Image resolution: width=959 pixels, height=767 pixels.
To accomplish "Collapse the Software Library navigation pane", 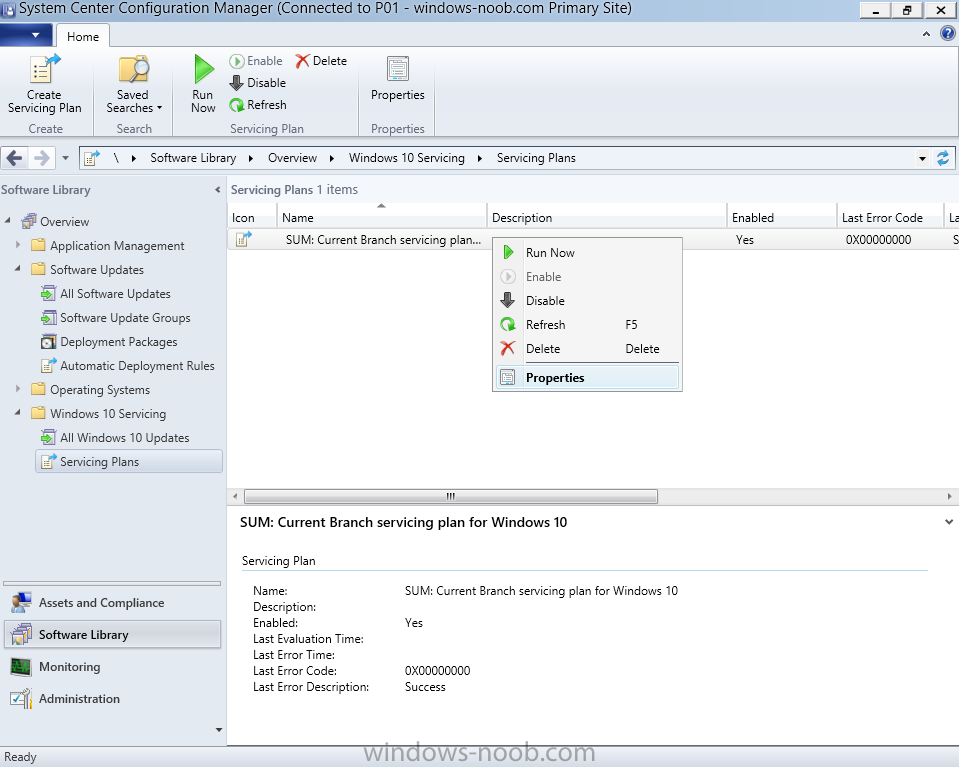I will coord(218,190).
